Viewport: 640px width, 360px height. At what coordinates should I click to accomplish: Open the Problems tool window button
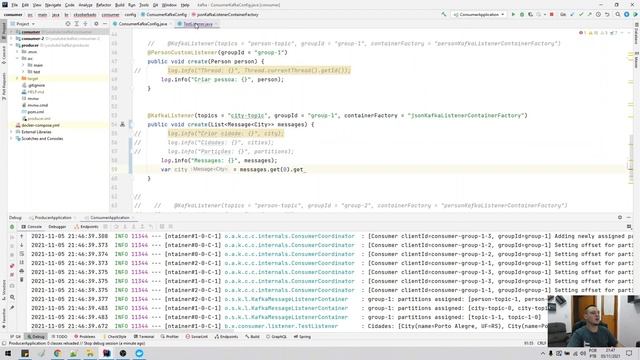coord(84,337)
